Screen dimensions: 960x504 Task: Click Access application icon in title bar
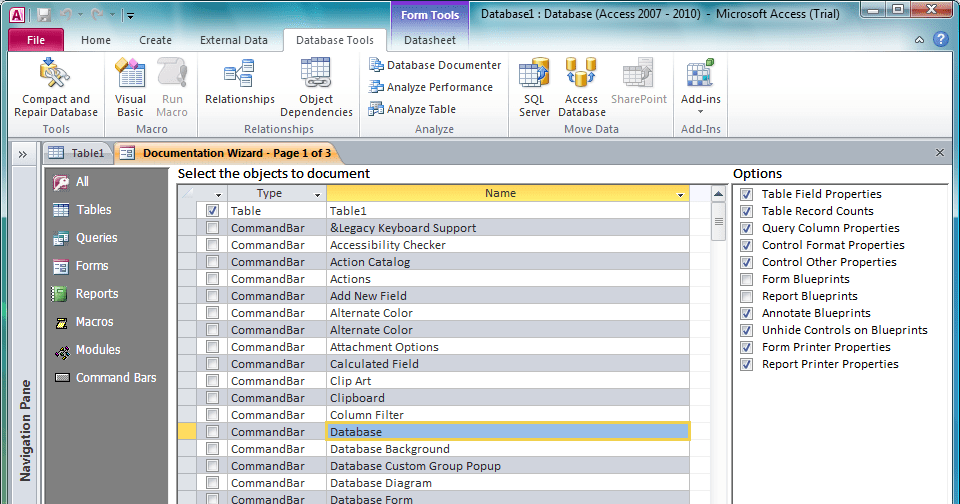17,15
